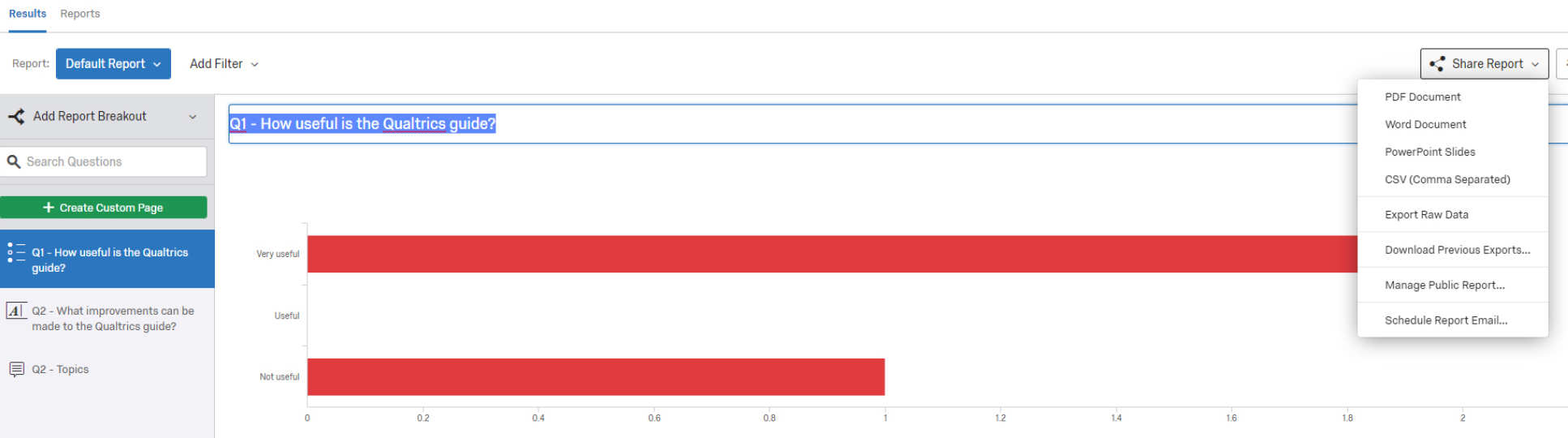The height and width of the screenshot is (438, 1568).
Task: Click the multiple choice icon beside Q1
Action: click(16, 252)
